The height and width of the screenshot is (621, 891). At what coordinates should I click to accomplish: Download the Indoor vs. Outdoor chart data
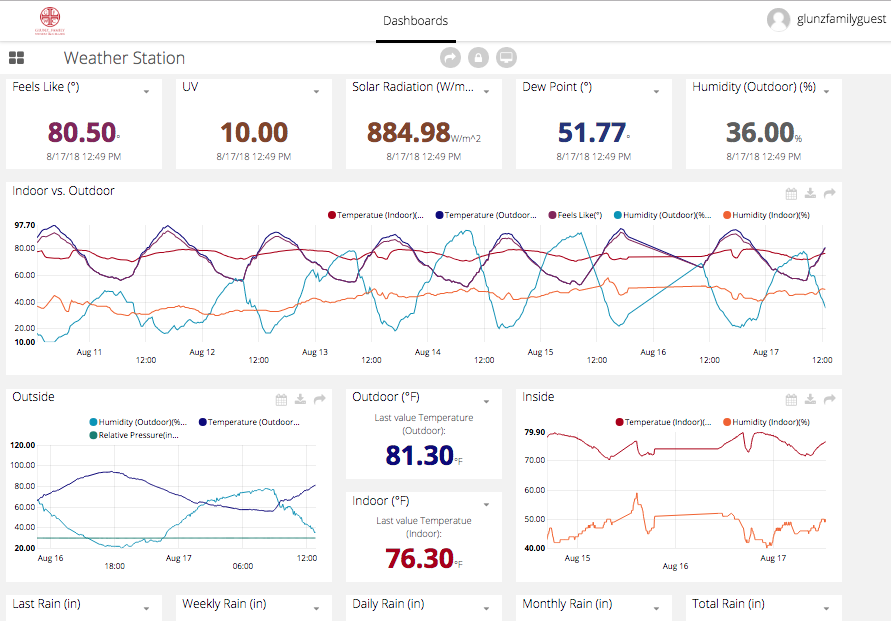pyautogui.click(x=810, y=194)
